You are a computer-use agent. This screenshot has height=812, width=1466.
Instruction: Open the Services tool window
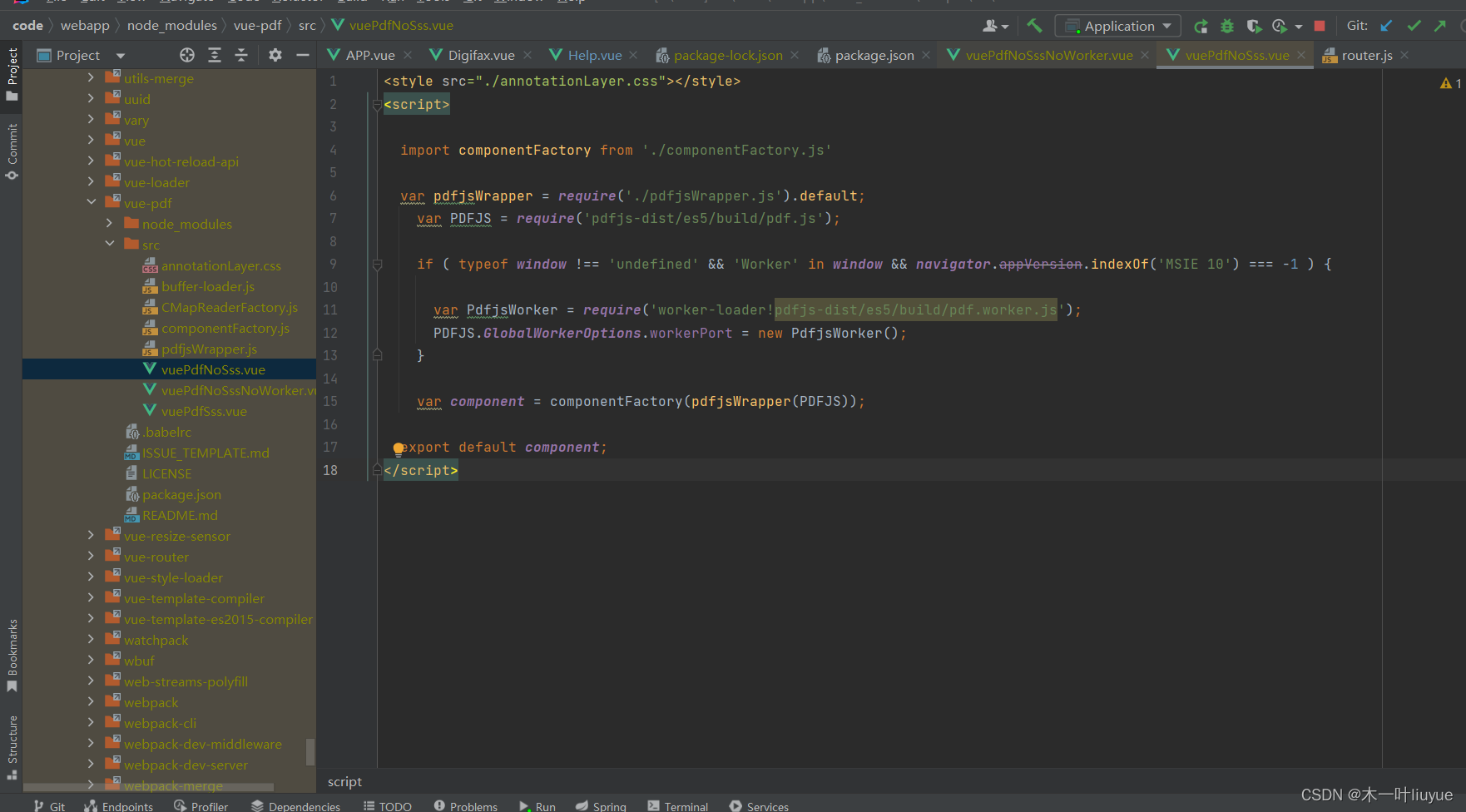[759, 806]
